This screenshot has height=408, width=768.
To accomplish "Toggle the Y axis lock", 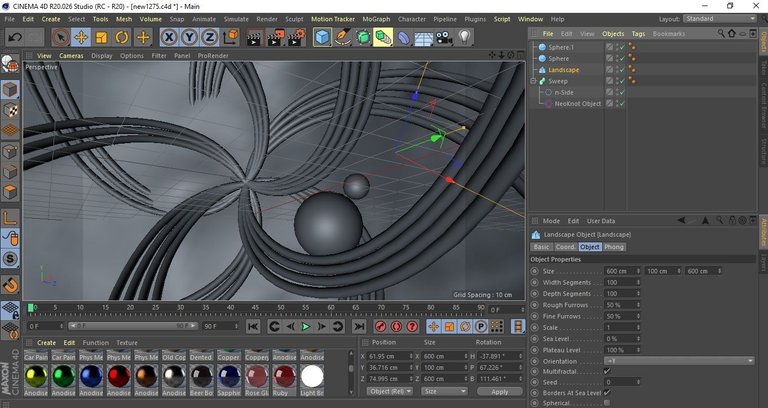I will tap(190, 37).
